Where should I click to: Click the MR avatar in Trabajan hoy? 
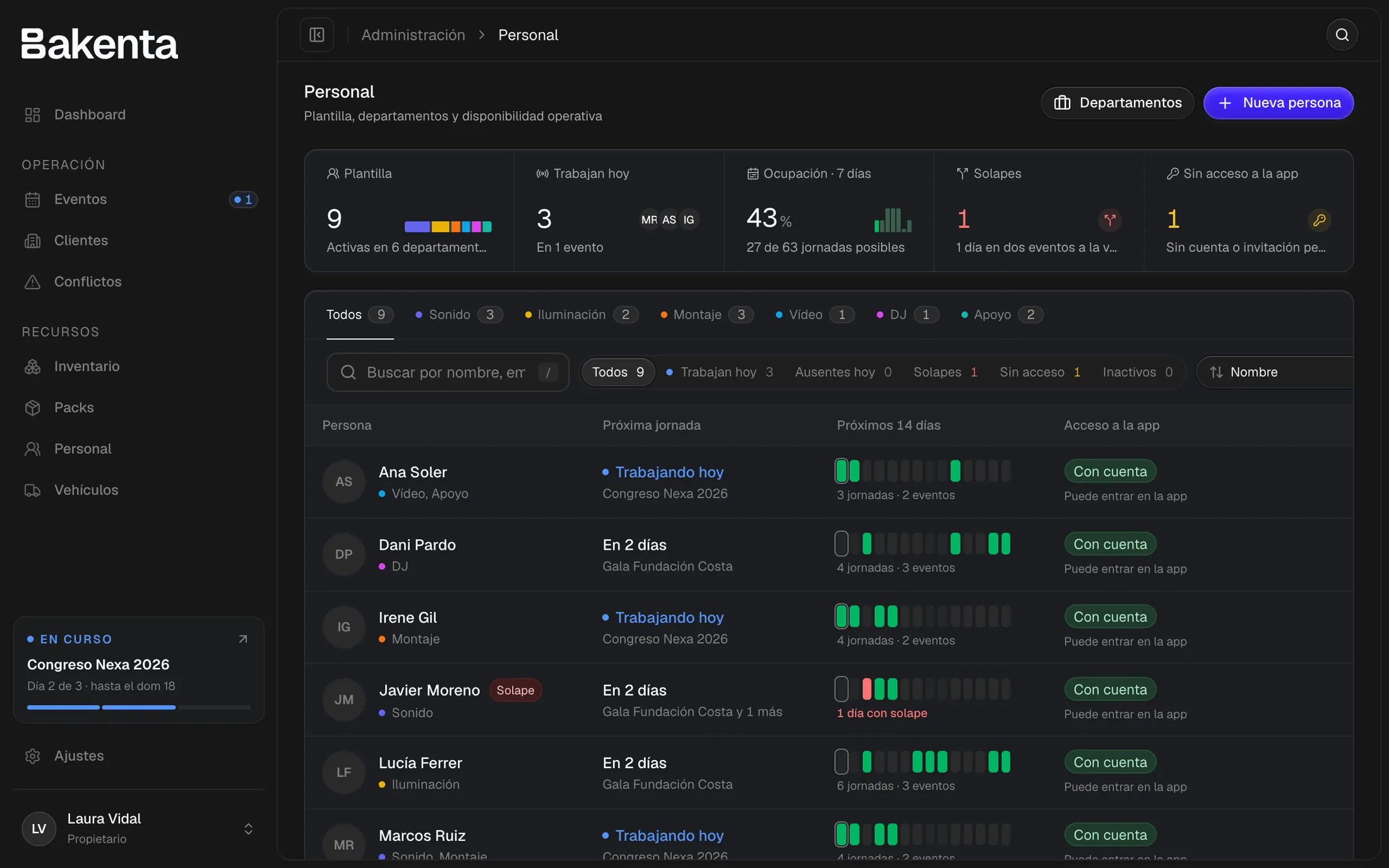(x=649, y=220)
